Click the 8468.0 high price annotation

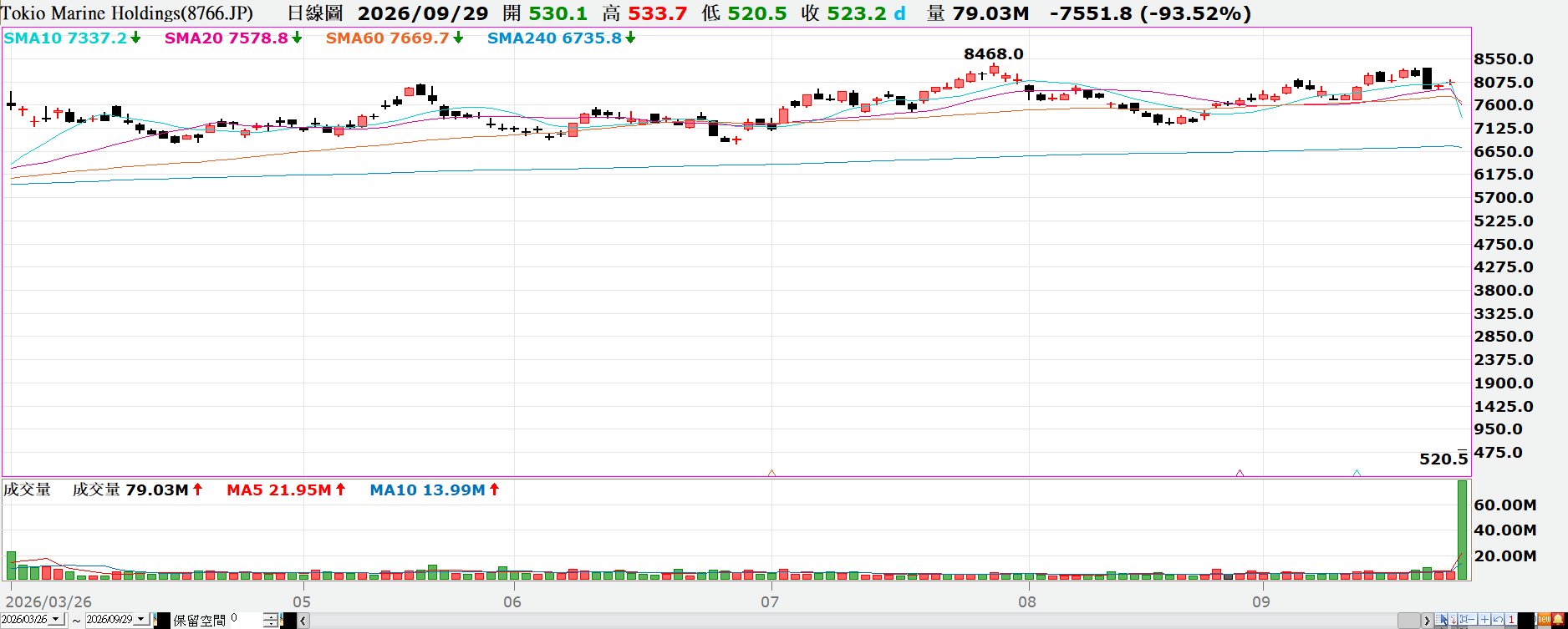[993, 54]
